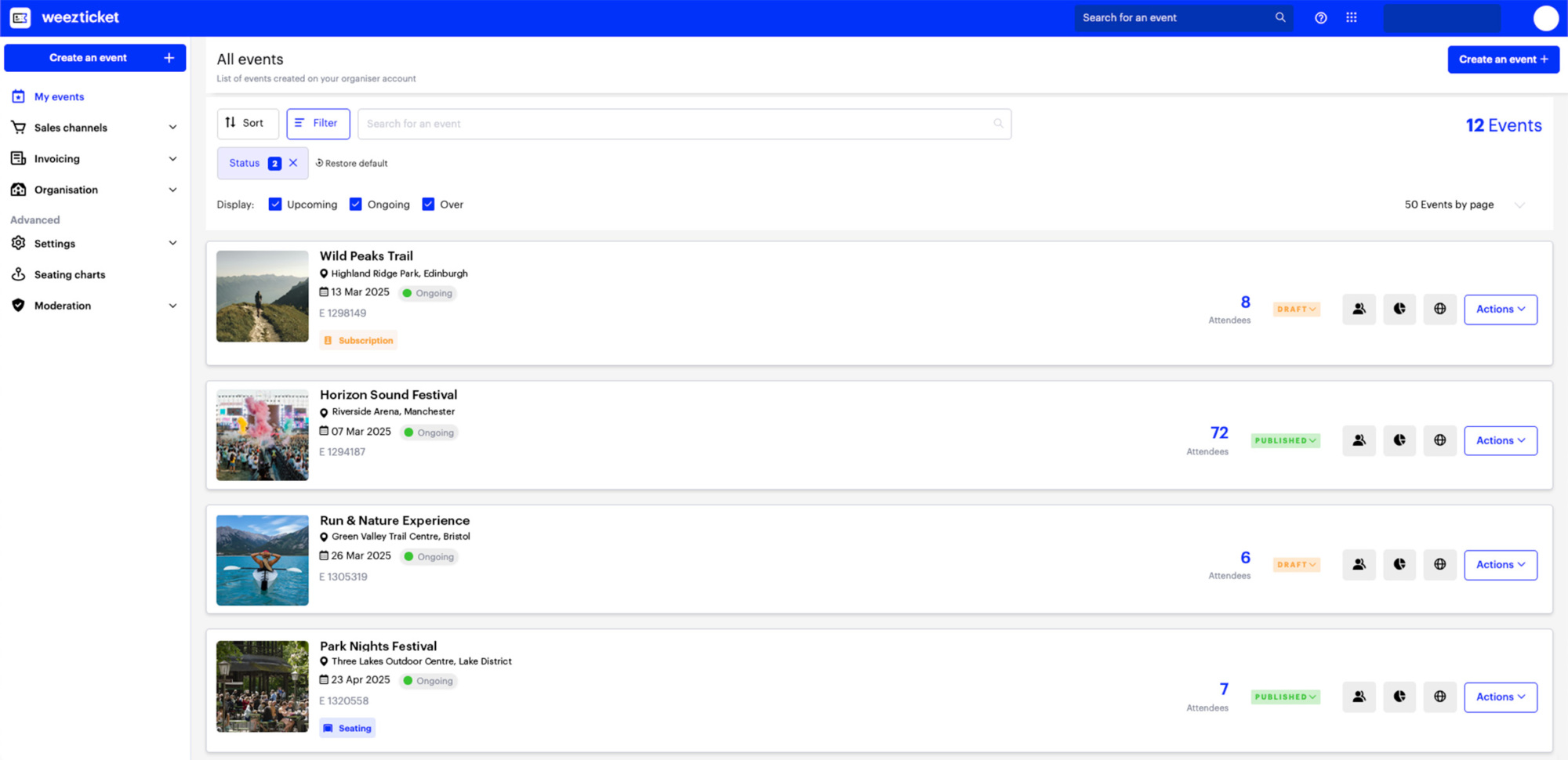Click the weezticket logo icon
1568x760 pixels.
coord(20,17)
